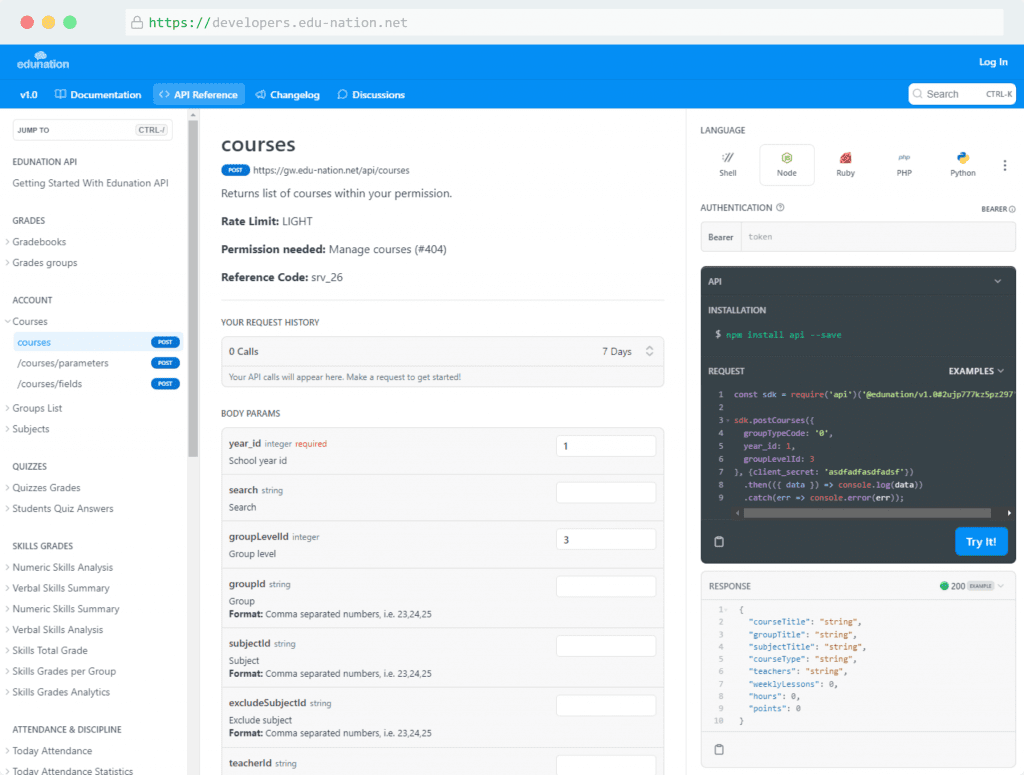
Task: Click the year_id input field
Action: [606, 446]
